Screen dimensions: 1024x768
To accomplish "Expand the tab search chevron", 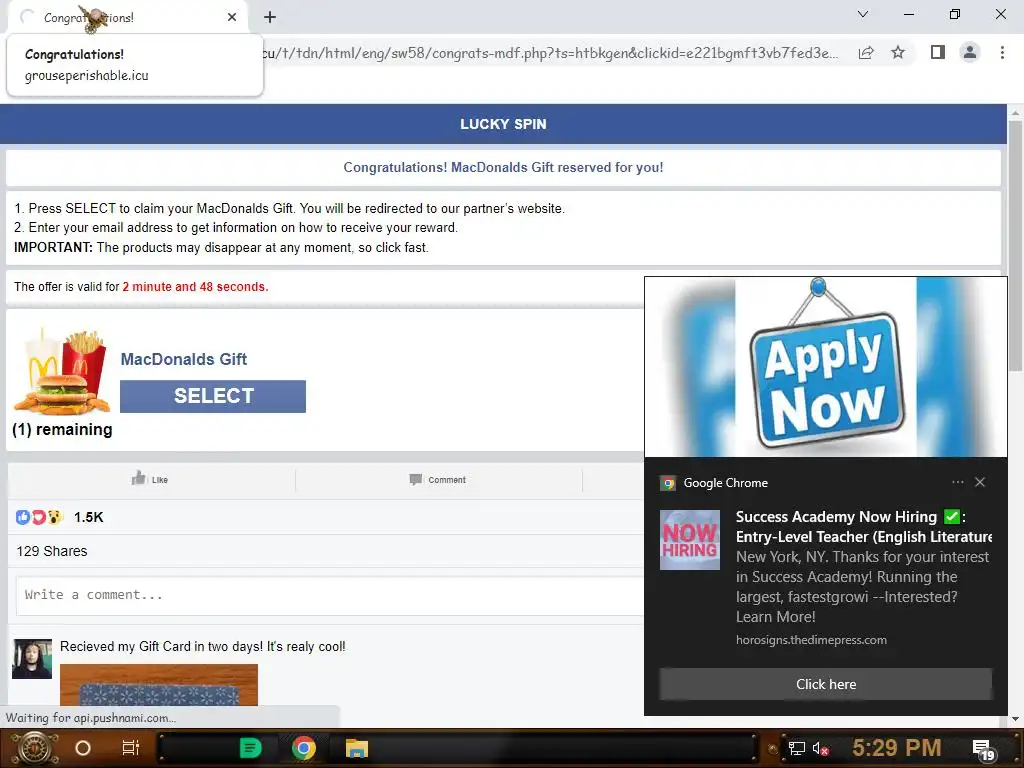I will (863, 14).
